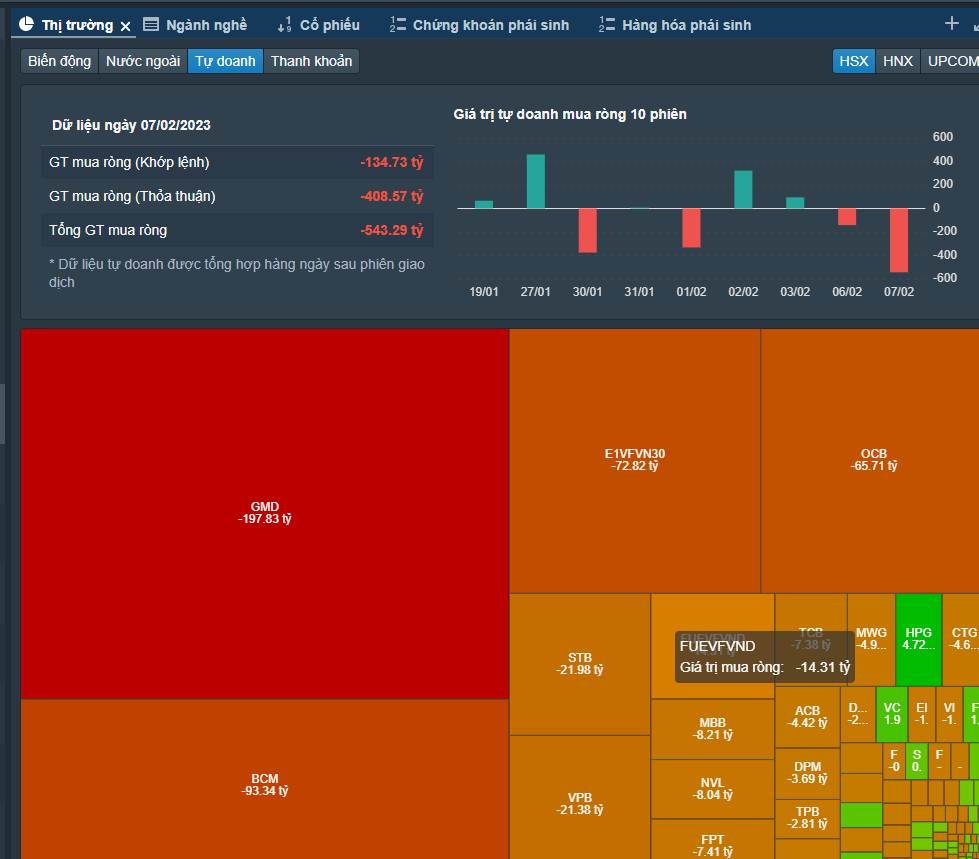
Task: Click the pie-chart icon on Thị trường tab
Action: pos(26,24)
